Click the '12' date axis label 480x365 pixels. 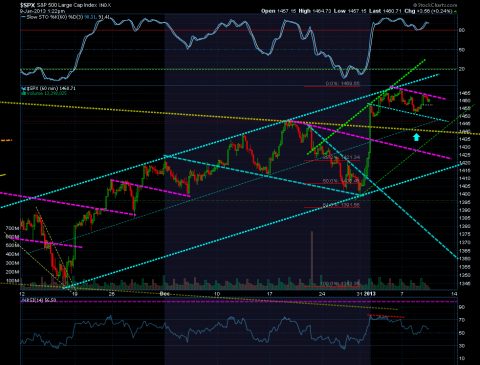pyautogui.click(x=22, y=294)
